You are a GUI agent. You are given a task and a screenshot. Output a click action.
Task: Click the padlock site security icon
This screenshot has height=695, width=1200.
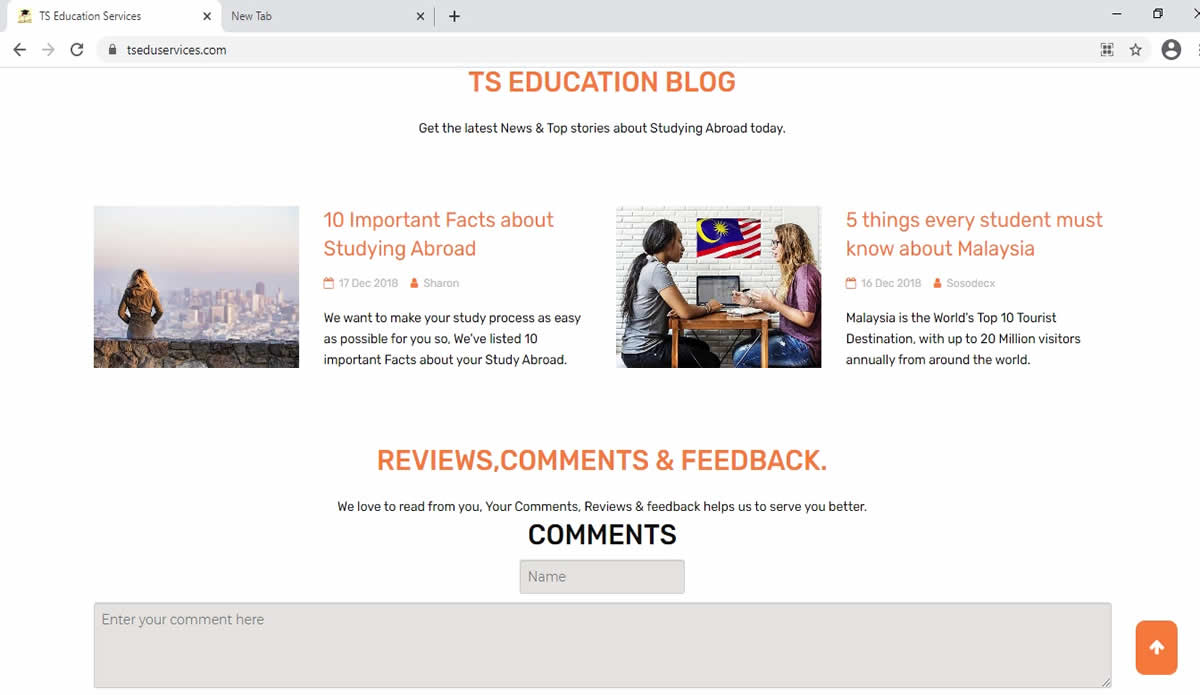coord(113,50)
